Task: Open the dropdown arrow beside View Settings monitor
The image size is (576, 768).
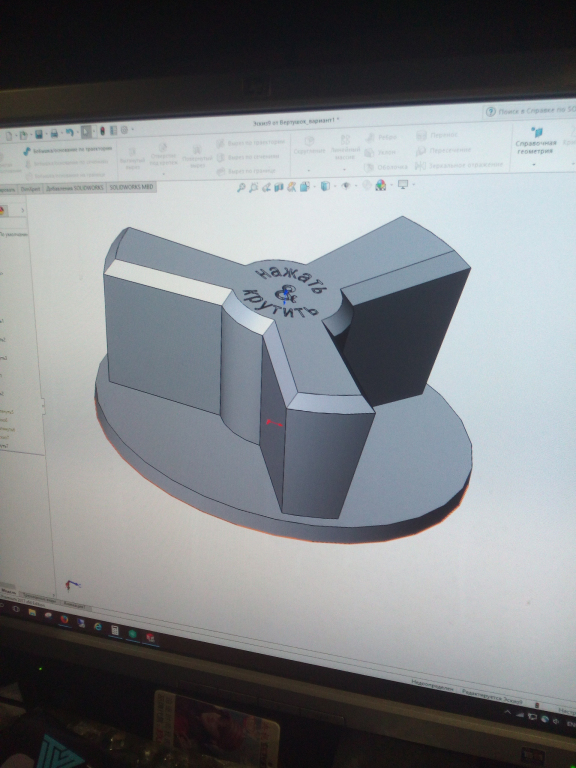Action: tap(413, 185)
